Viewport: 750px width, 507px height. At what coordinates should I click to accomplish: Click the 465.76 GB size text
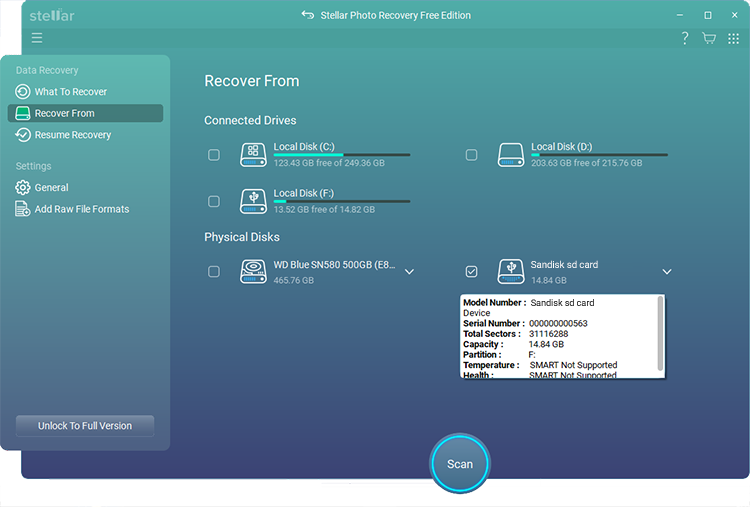294,280
